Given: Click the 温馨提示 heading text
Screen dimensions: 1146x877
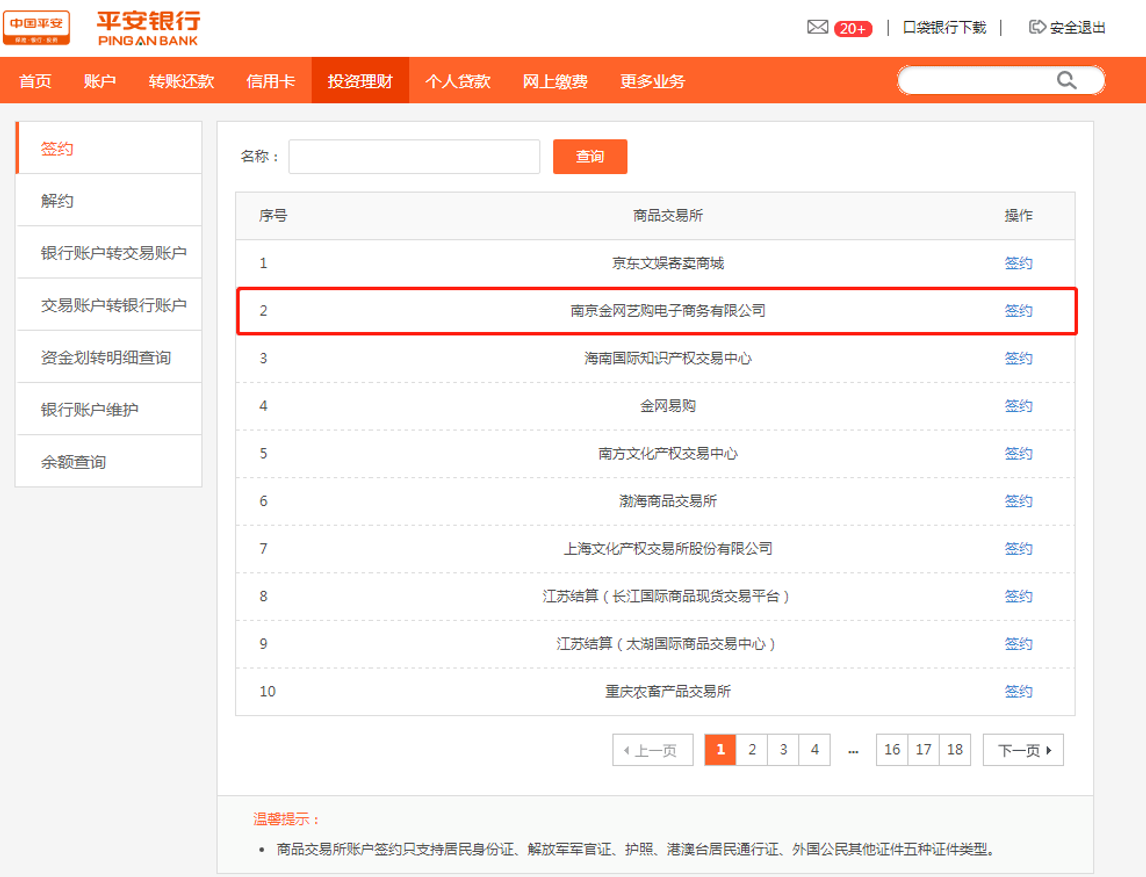Looking at the screenshot, I should click(x=286, y=819).
